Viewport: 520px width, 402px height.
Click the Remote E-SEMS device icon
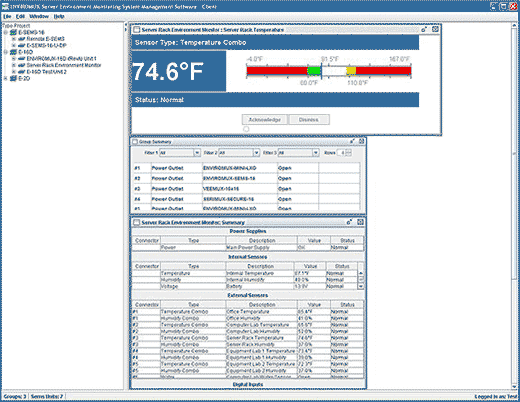point(22,39)
